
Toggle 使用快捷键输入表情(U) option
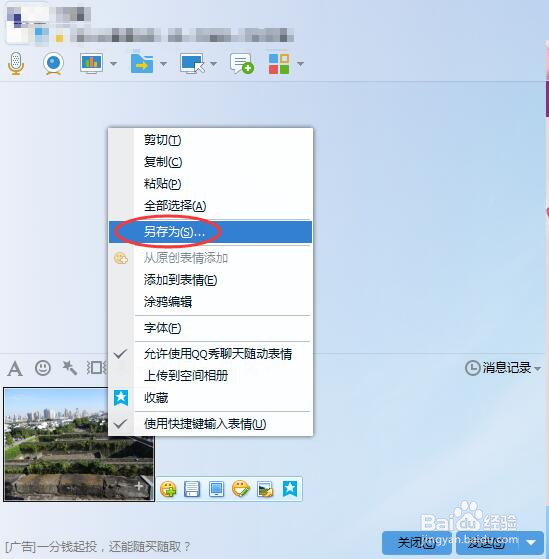(211, 424)
